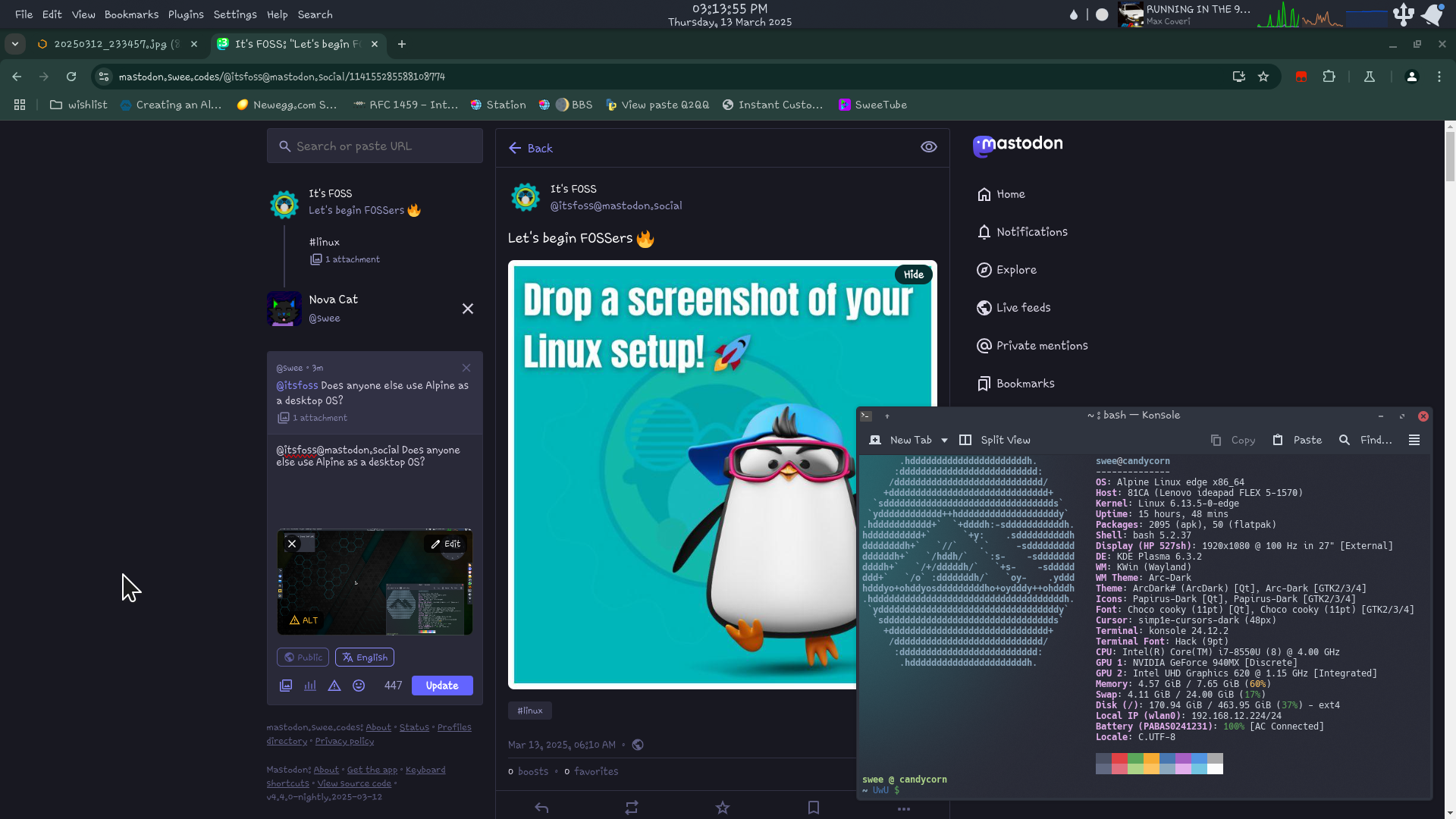Hide the media with Hide button
1456x819 pixels.
[x=913, y=275]
